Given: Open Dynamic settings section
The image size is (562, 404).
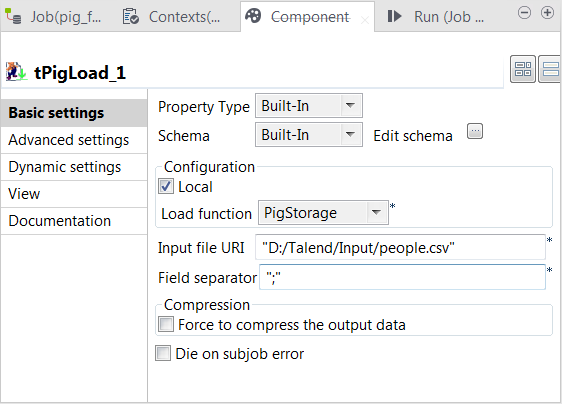Looking at the screenshot, I should click(74, 167).
